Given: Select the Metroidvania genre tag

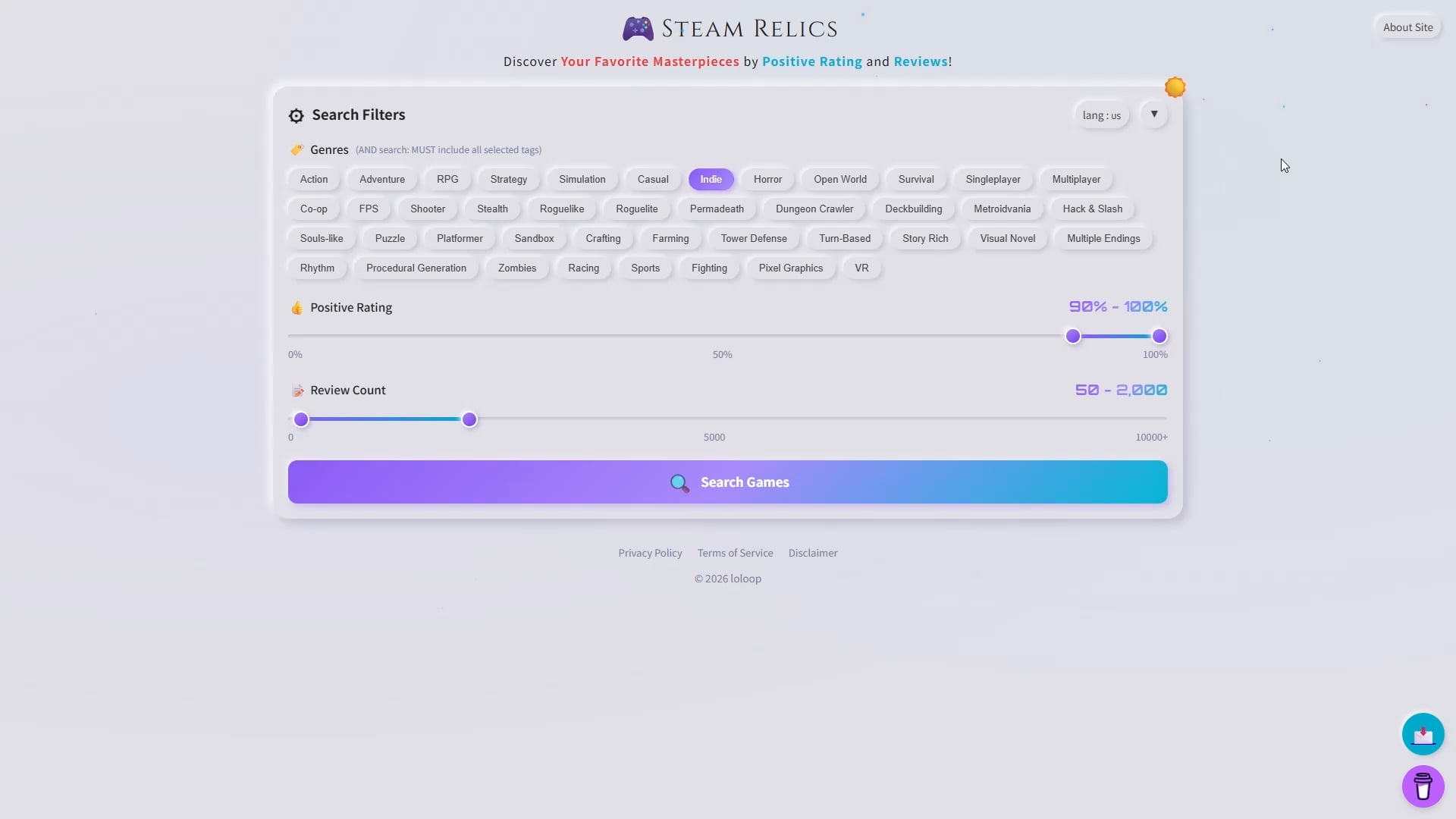Looking at the screenshot, I should pos(1002,209).
